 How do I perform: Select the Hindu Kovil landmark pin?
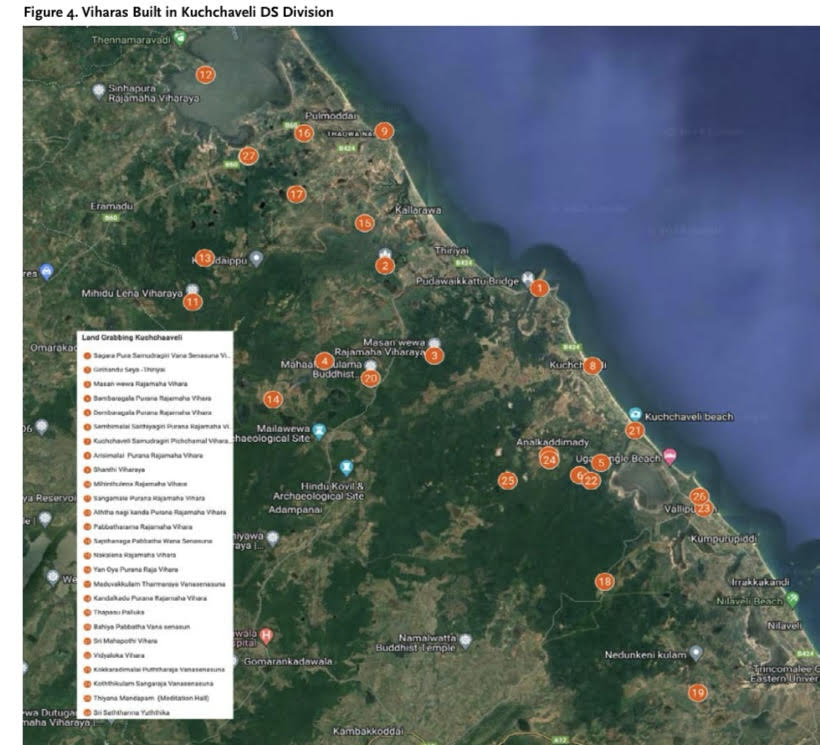pos(346,467)
